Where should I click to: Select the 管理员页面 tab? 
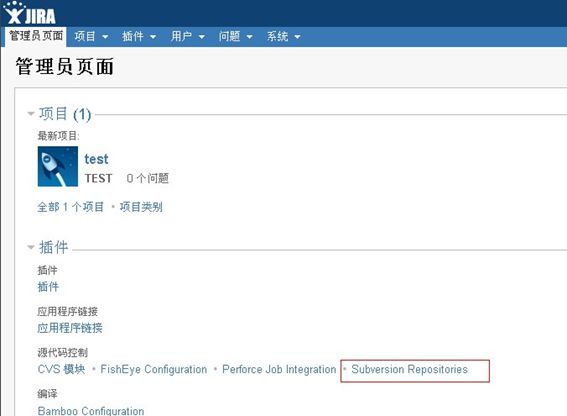(36, 36)
